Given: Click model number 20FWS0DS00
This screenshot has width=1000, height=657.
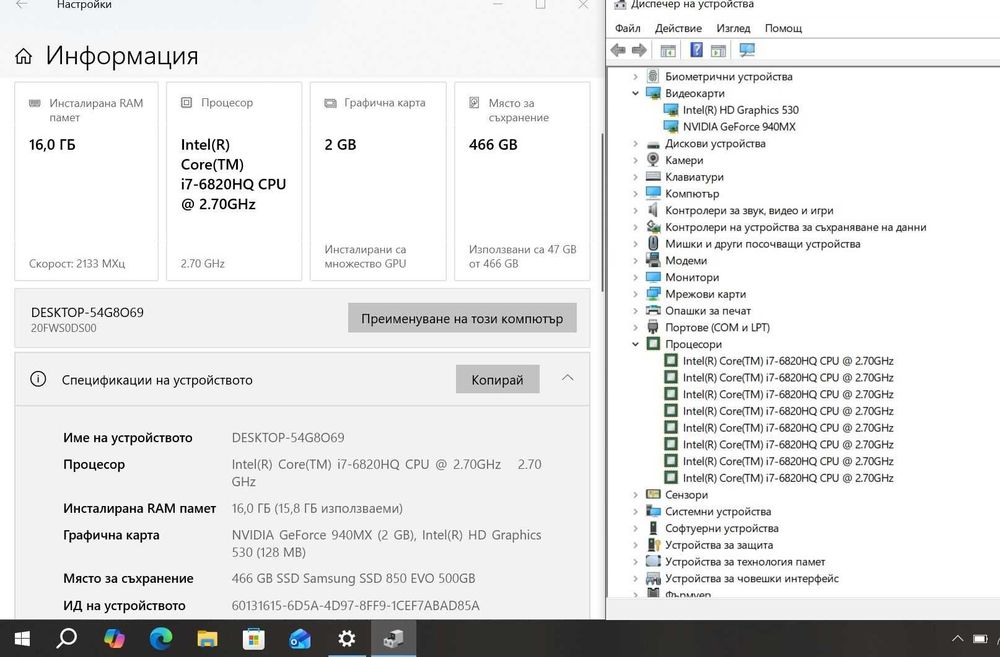Looking at the screenshot, I should tap(64, 328).
